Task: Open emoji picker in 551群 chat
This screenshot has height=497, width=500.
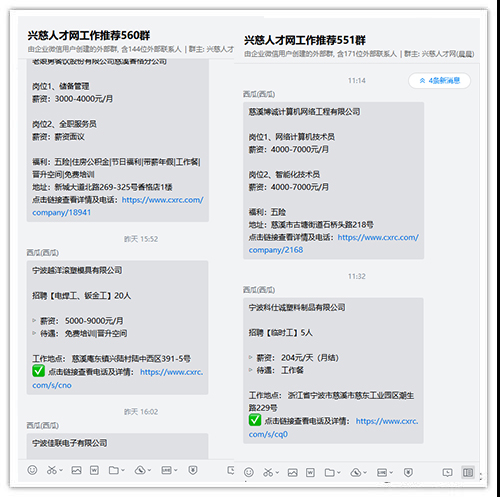Action: tap(249, 472)
